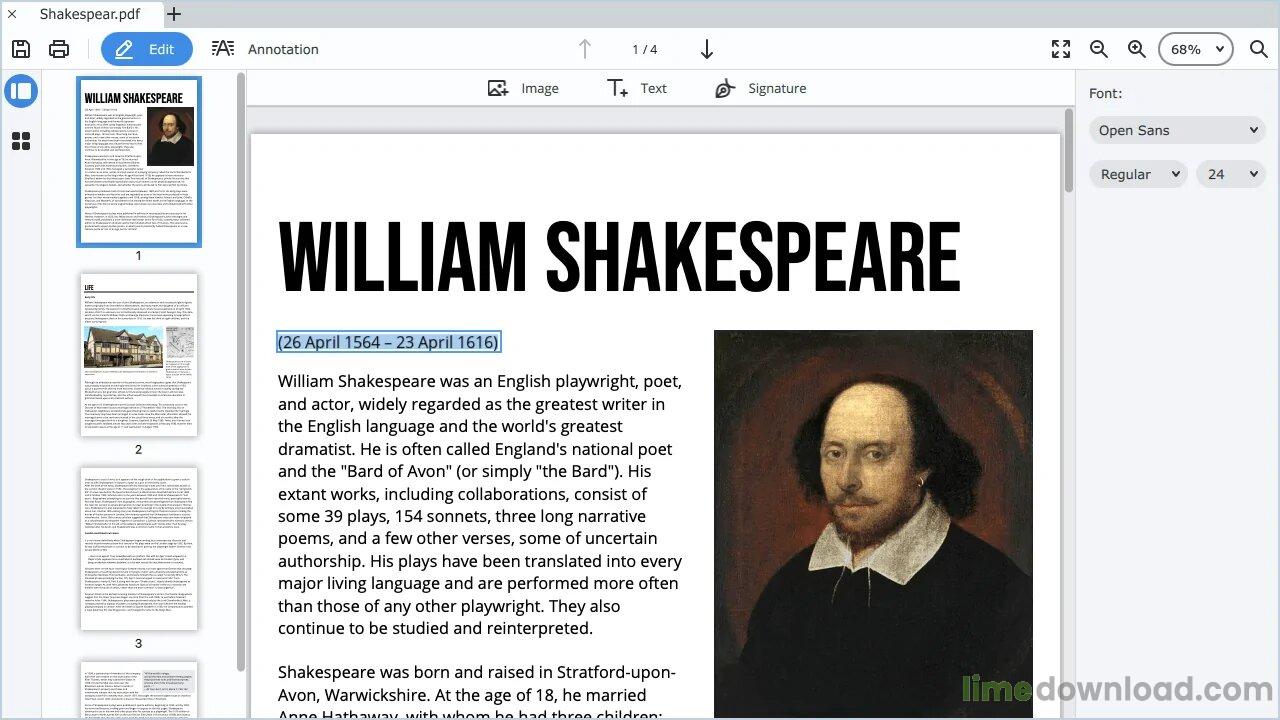
Task: Toggle Edit mode button
Action: [x=146, y=49]
